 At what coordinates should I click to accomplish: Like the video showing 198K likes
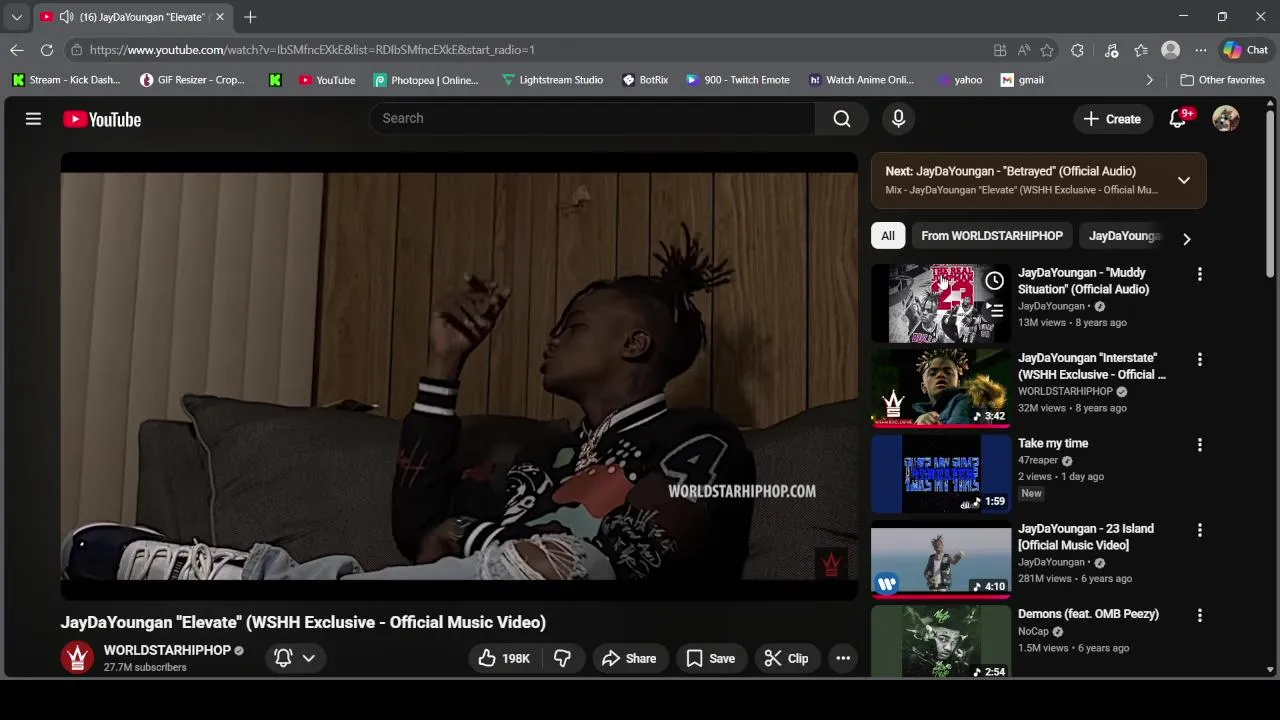click(x=503, y=658)
